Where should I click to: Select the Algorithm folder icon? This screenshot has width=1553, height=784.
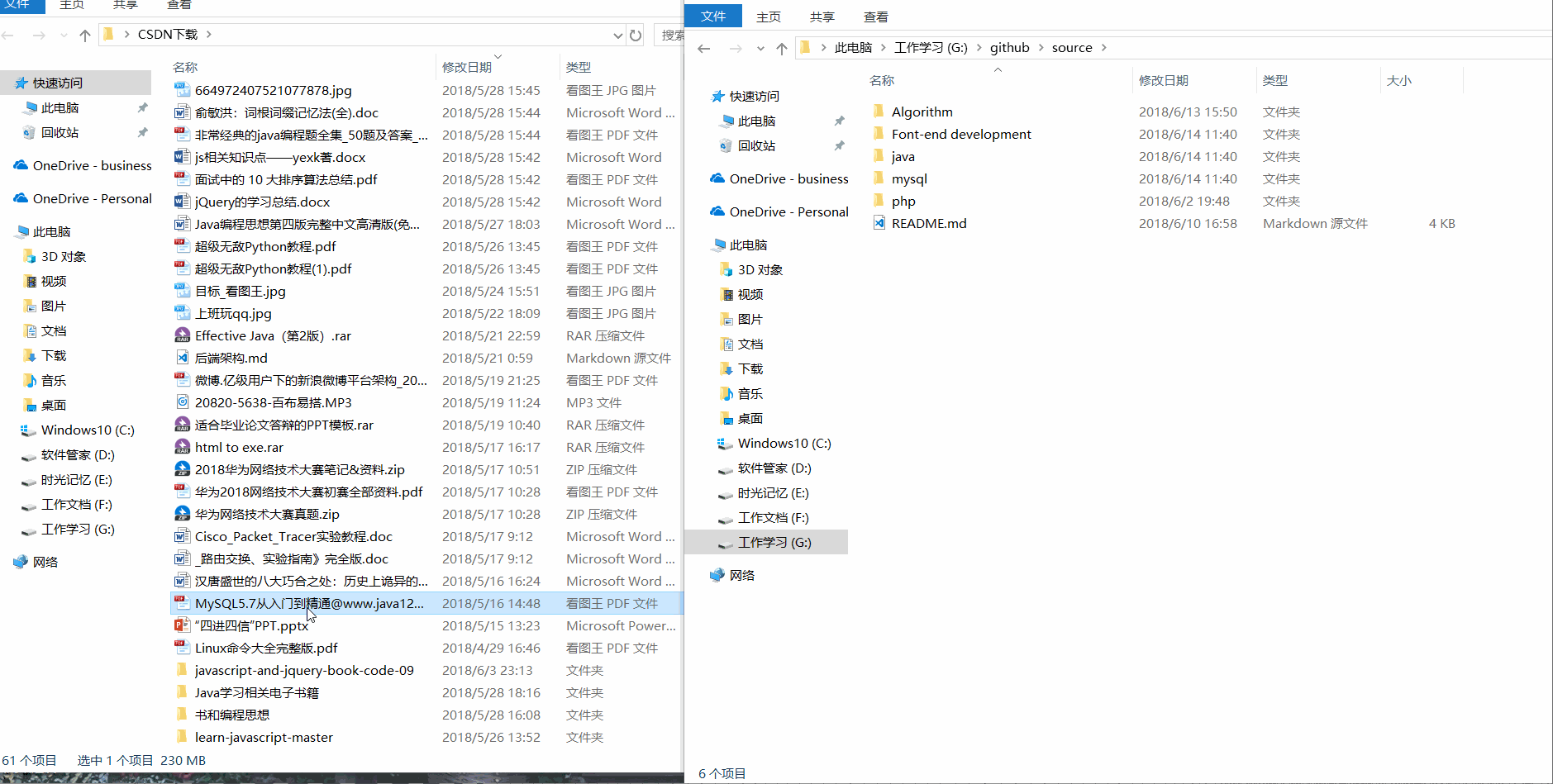[879, 112]
